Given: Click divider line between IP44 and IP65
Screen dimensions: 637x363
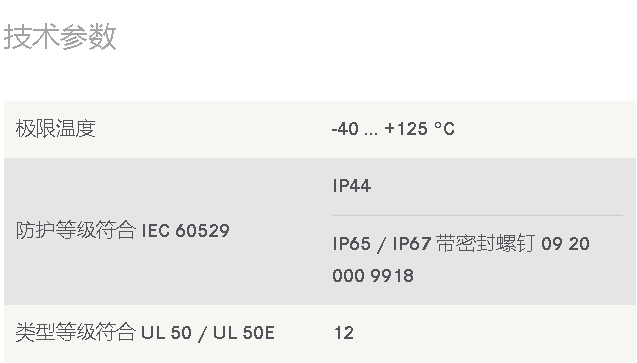Looking at the screenshot, I should 477,215.
